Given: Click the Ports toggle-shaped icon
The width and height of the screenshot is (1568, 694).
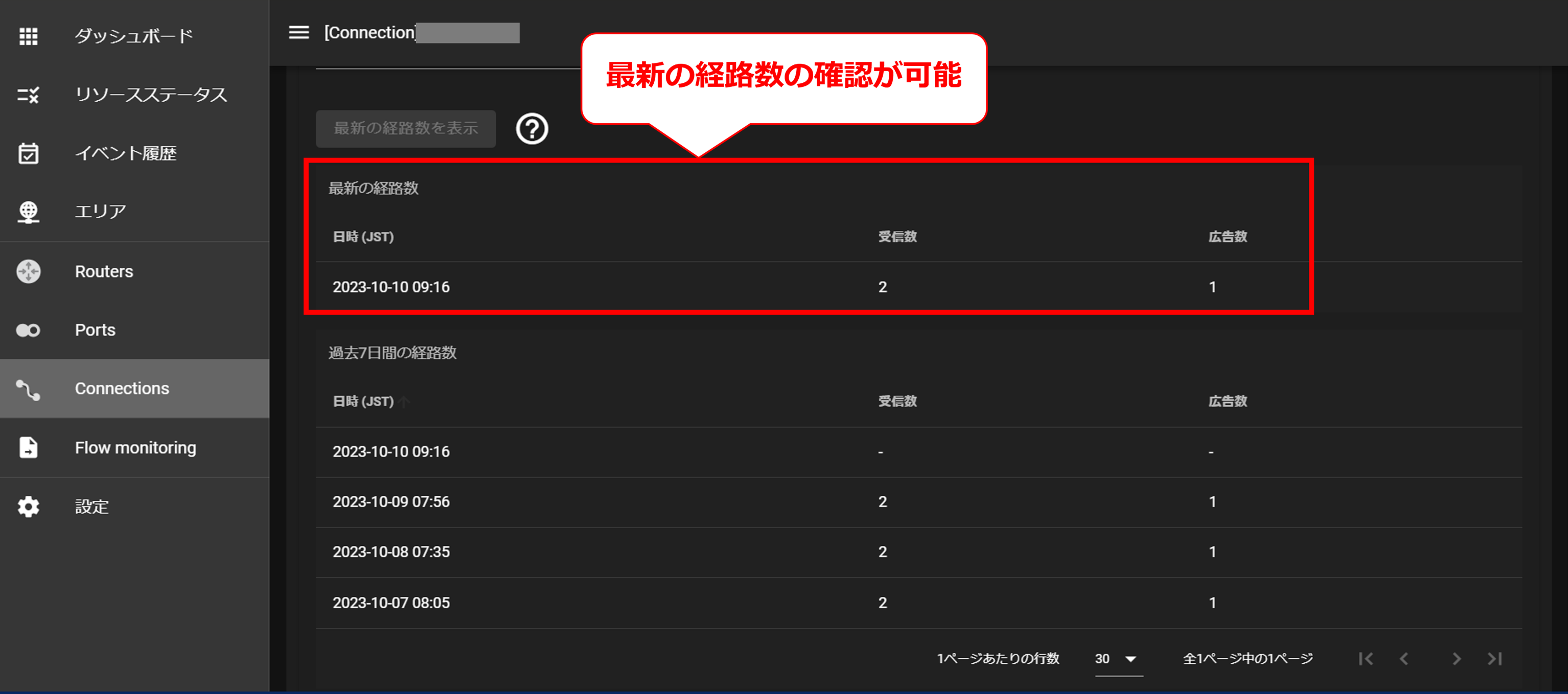Looking at the screenshot, I should 28,330.
